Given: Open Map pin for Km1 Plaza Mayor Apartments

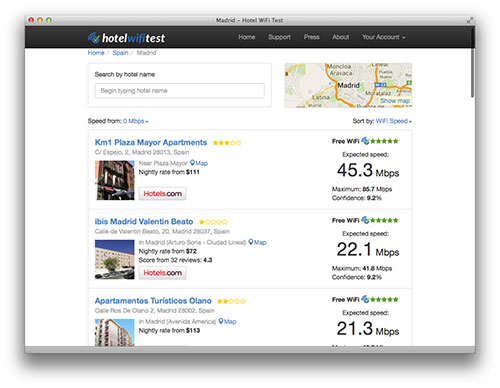Looking at the screenshot, I should (199, 163).
